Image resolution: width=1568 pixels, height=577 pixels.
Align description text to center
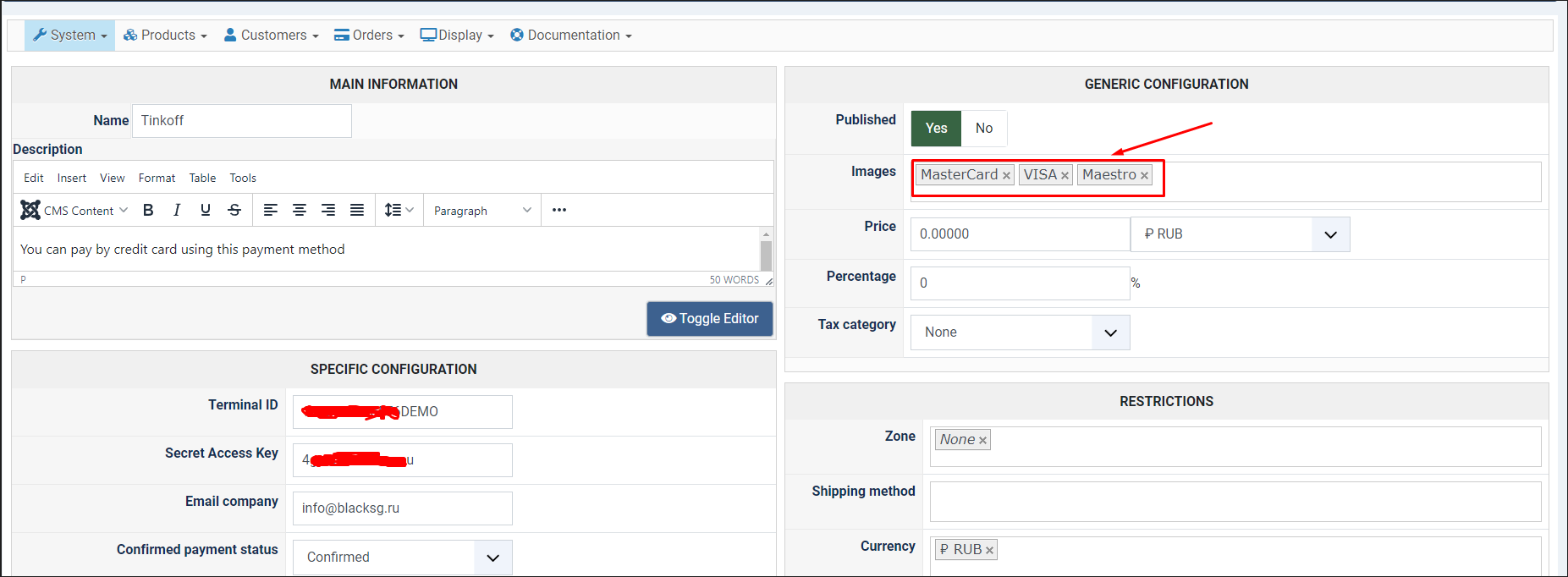point(300,211)
